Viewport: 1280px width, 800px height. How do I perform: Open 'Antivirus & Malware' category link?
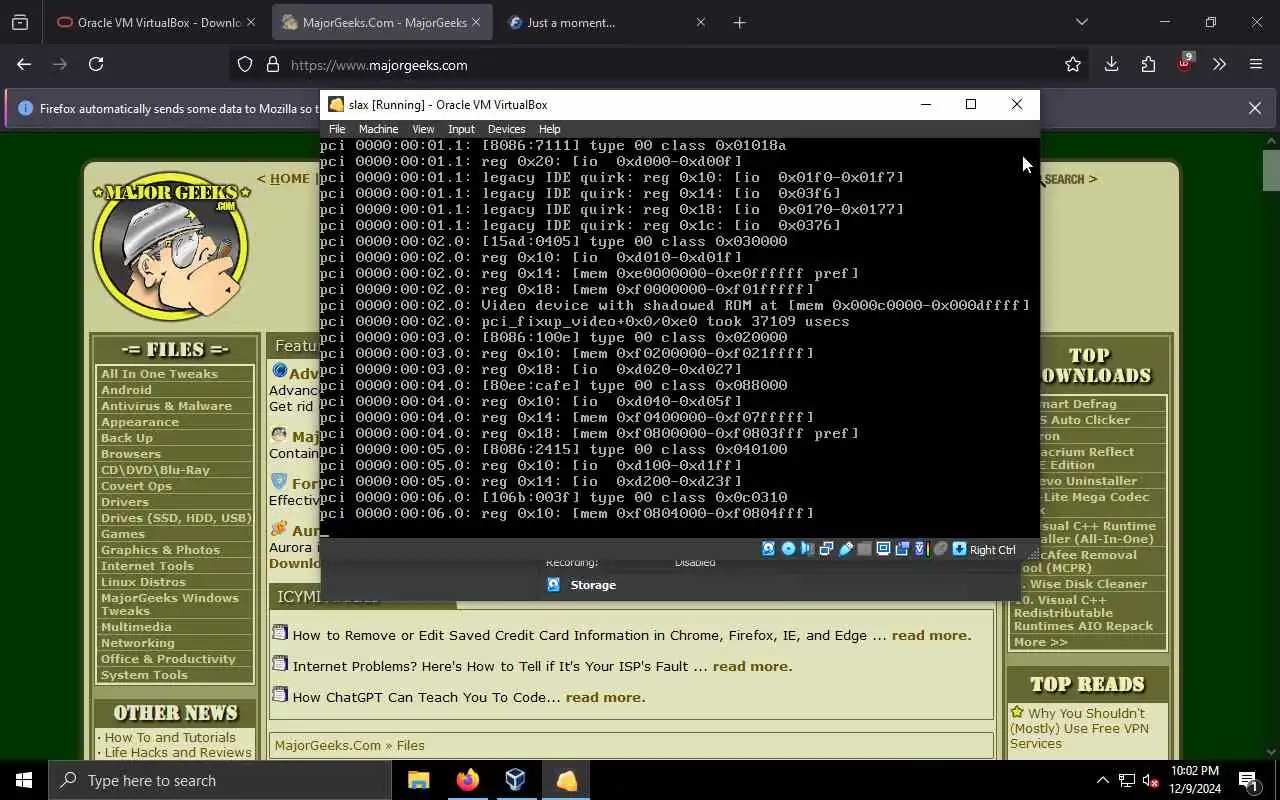point(166,406)
